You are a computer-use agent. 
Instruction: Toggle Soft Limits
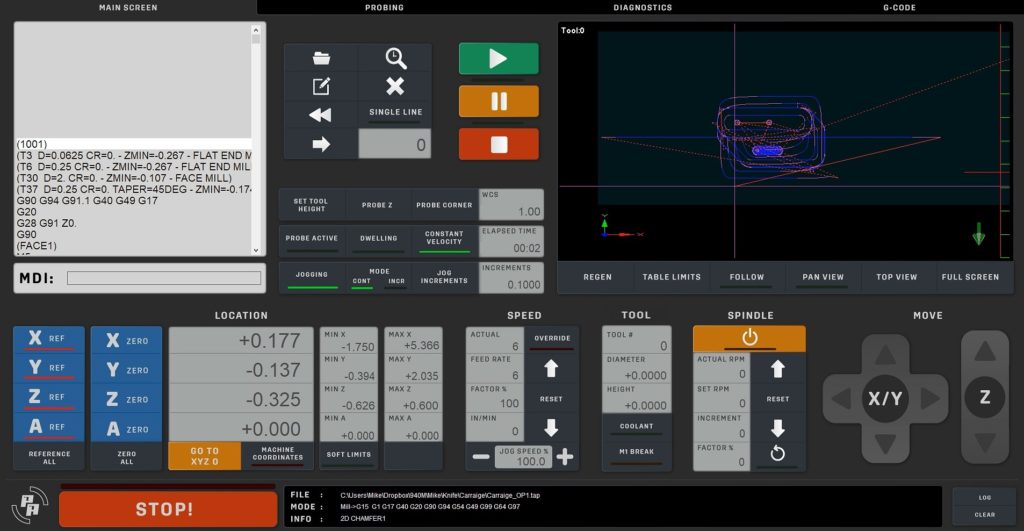click(349, 455)
